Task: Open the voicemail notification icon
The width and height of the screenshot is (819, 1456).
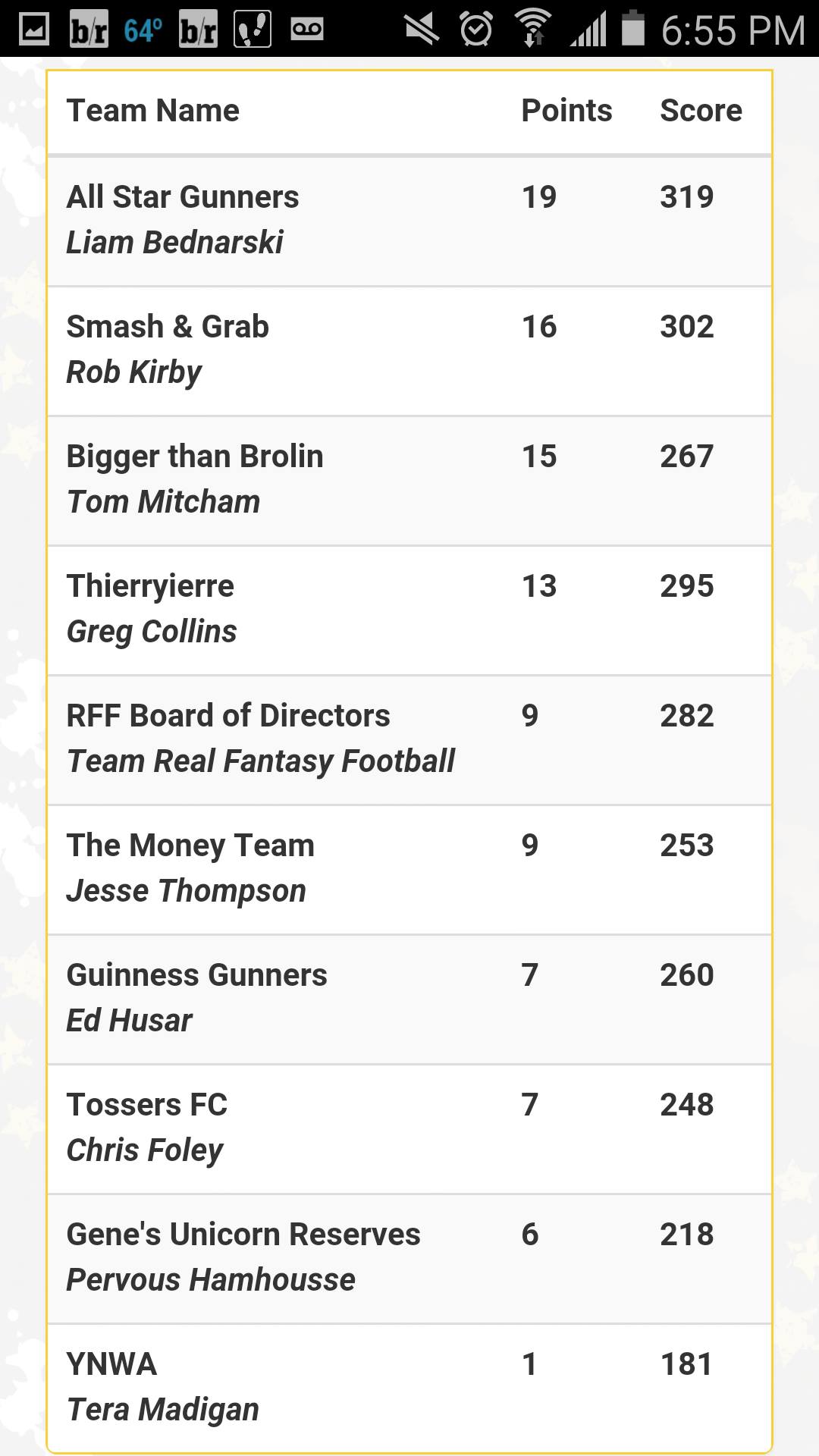Action: pos(307,30)
